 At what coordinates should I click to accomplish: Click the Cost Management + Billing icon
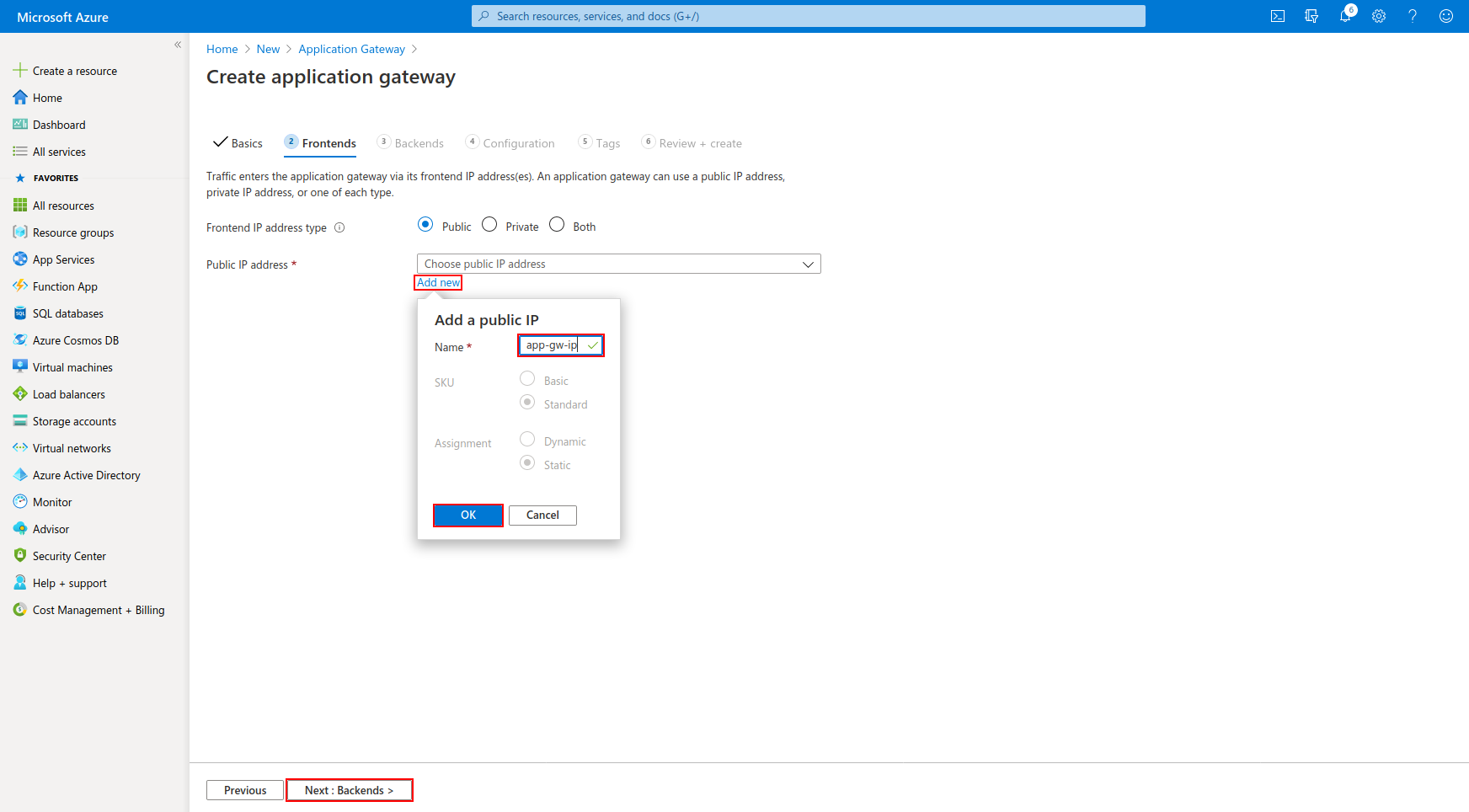click(20, 610)
